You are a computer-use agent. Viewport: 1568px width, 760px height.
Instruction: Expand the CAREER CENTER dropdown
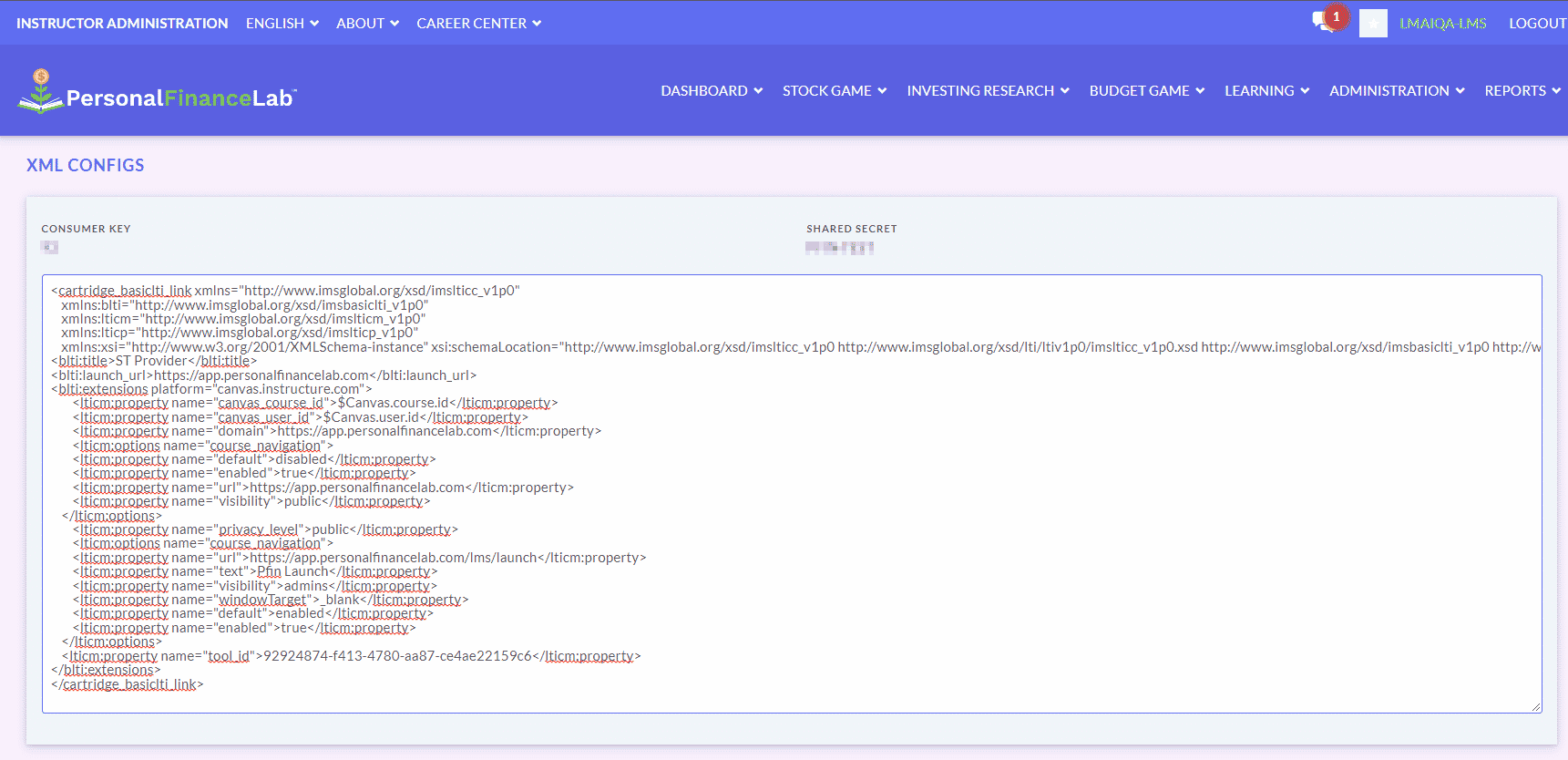[479, 23]
